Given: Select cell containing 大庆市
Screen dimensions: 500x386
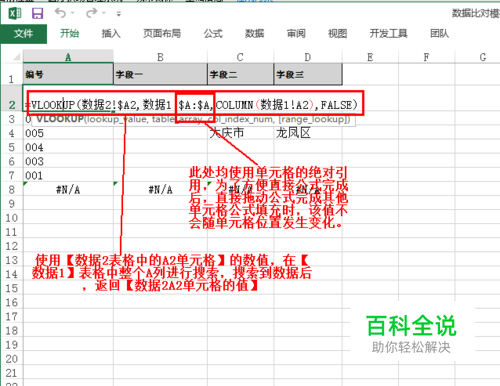Looking at the screenshot, I should click(240, 133).
